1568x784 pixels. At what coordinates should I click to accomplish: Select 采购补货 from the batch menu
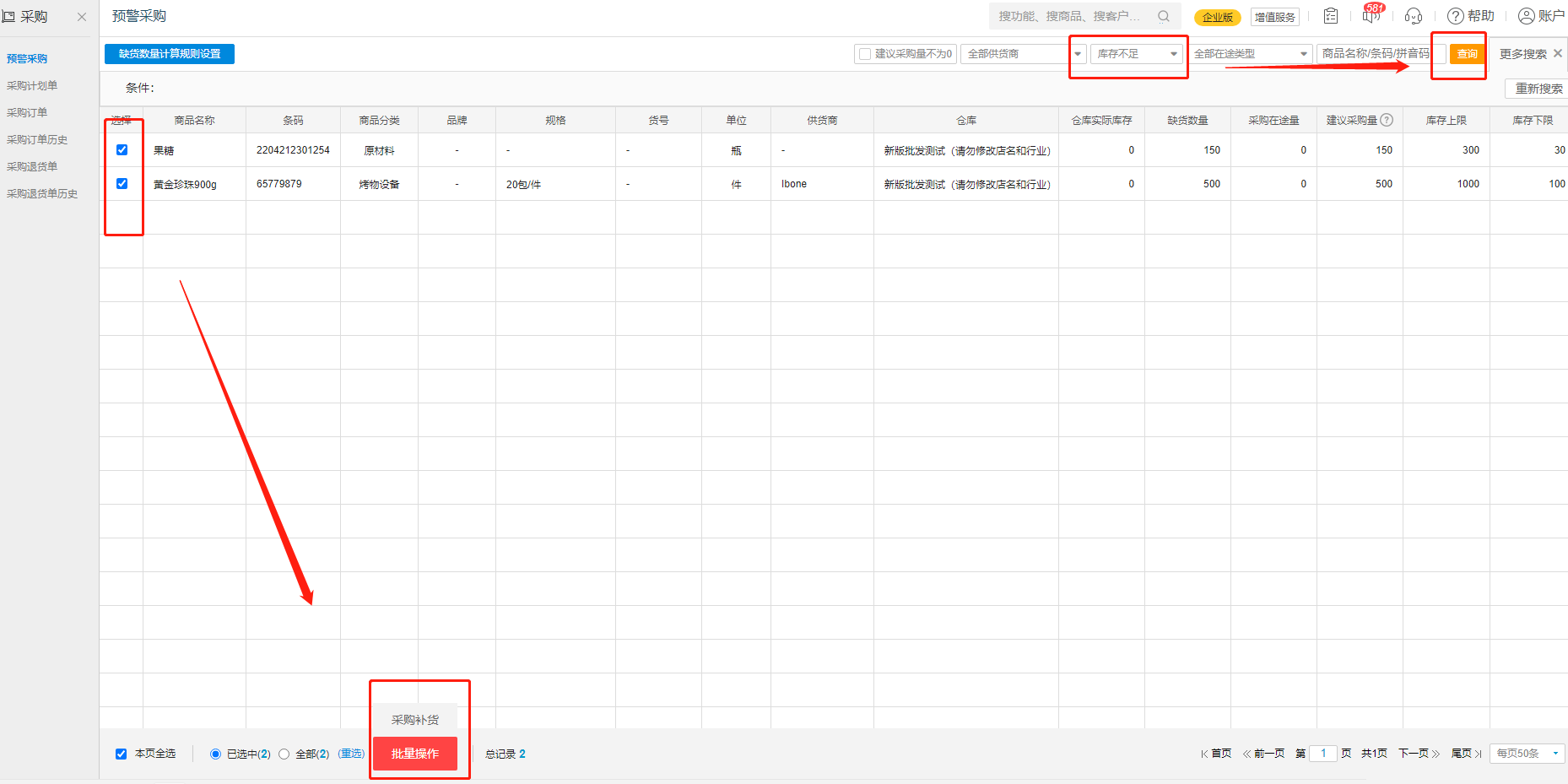[415, 720]
